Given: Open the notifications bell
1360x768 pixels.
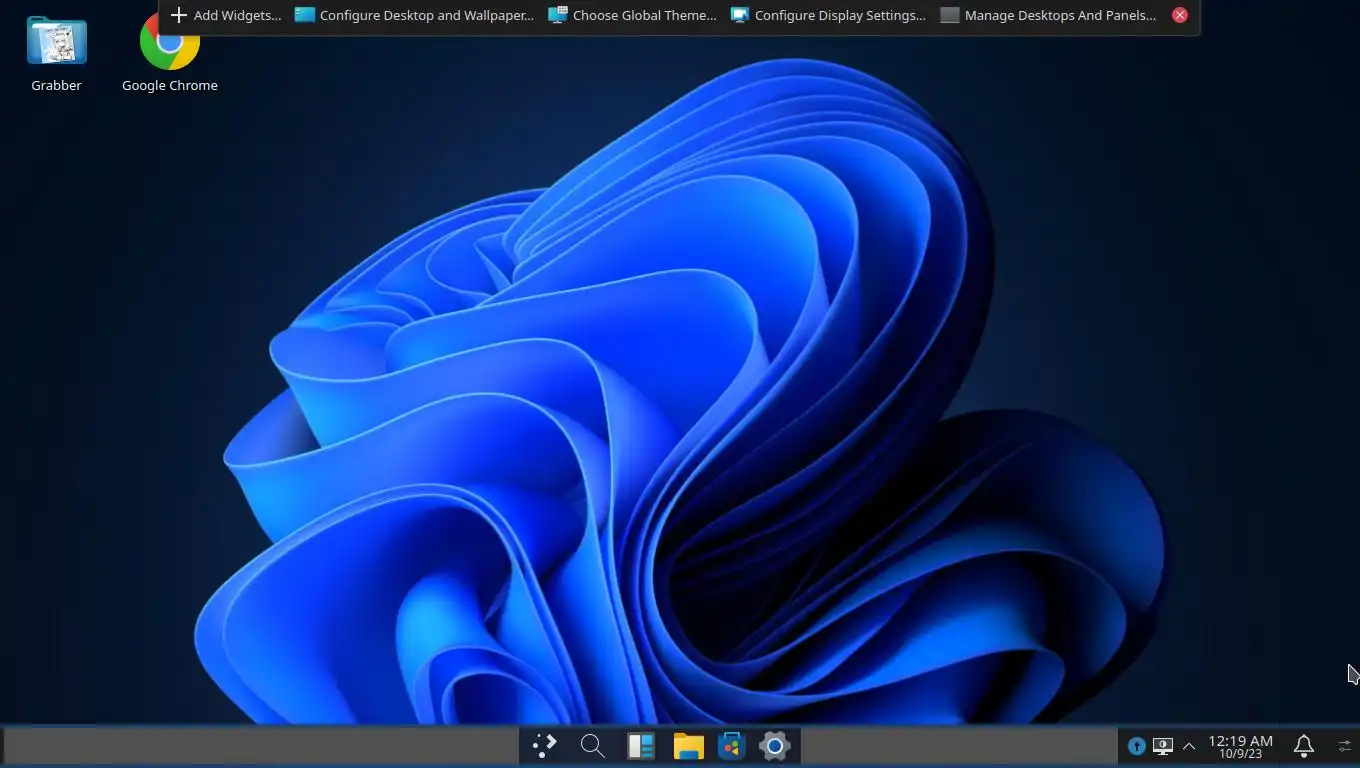Looking at the screenshot, I should pyautogui.click(x=1304, y=746).
